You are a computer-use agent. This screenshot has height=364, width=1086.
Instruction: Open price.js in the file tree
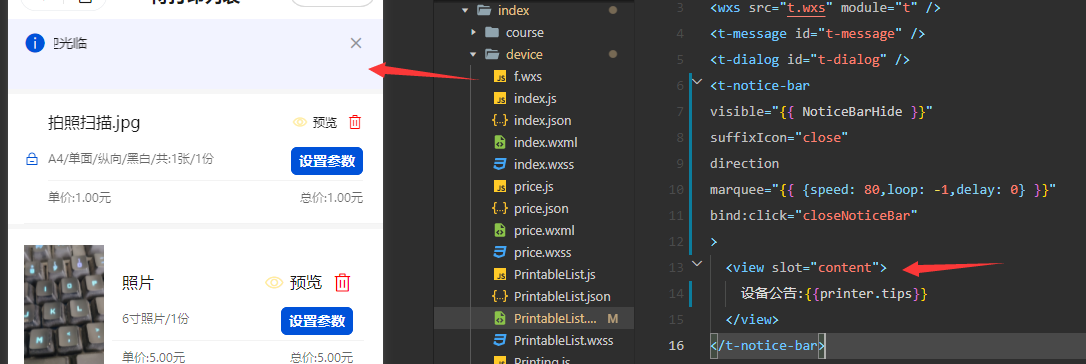pos(533,186)
